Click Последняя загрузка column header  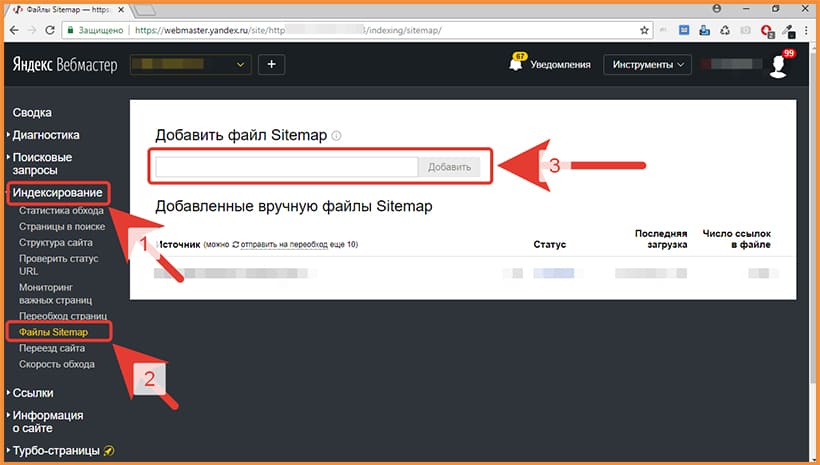click(661, 239)
